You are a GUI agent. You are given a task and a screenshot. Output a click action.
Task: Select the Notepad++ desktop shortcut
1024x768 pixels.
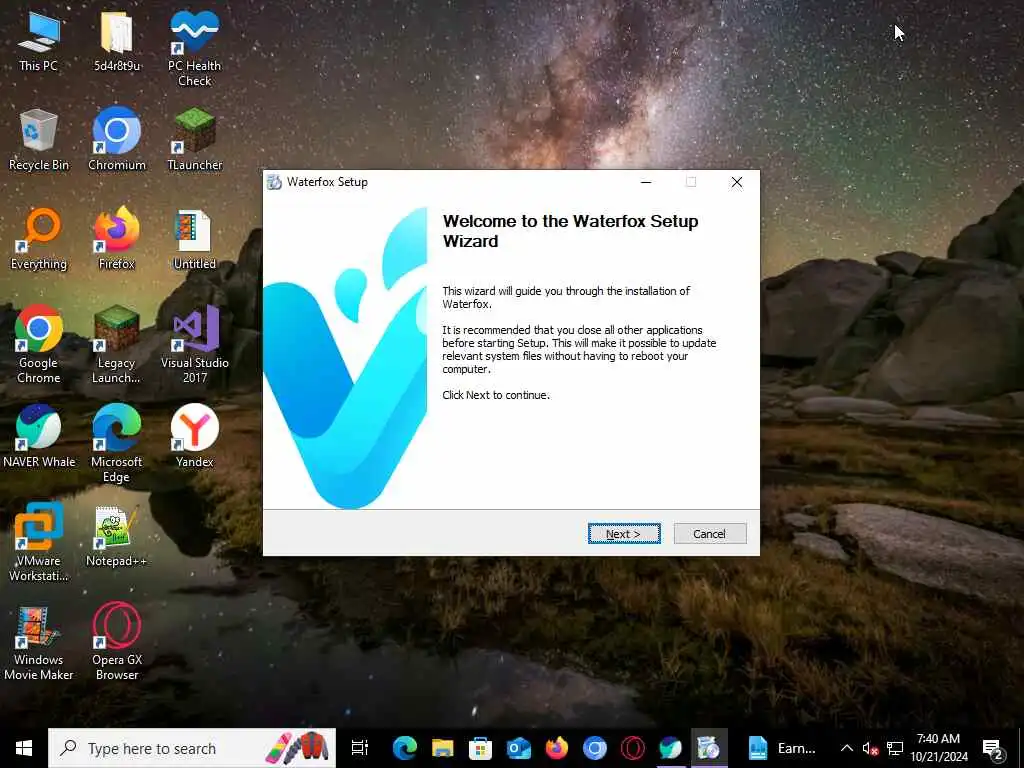click(x=116, y=536)
